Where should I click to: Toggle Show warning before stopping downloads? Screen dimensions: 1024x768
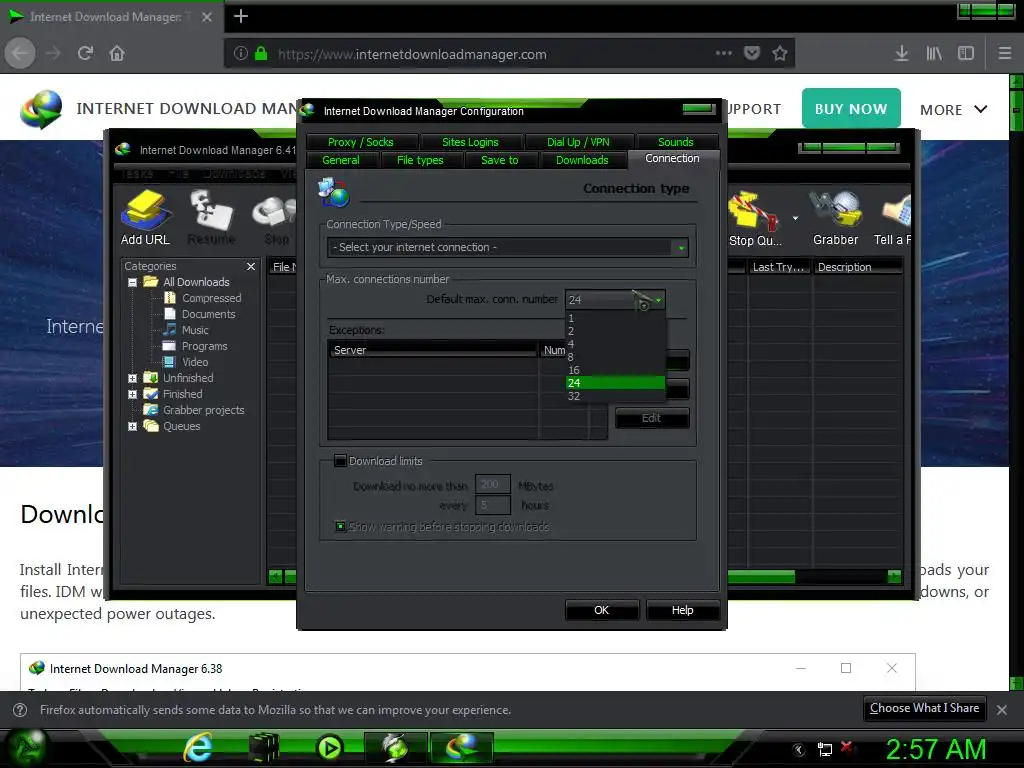(x=340, y=526)
